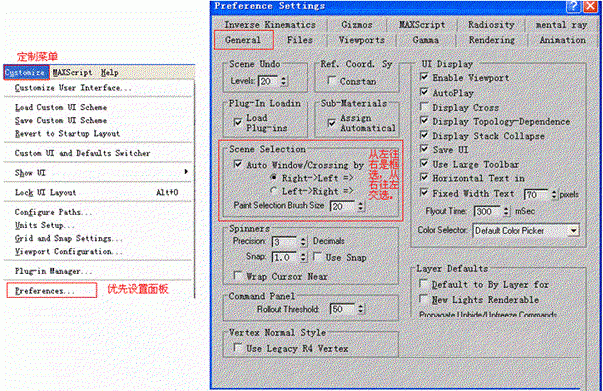Screen dimensions: 603x391
Task: Enable Use Legacy R4 Vertex checkbox
Action: 238,348
